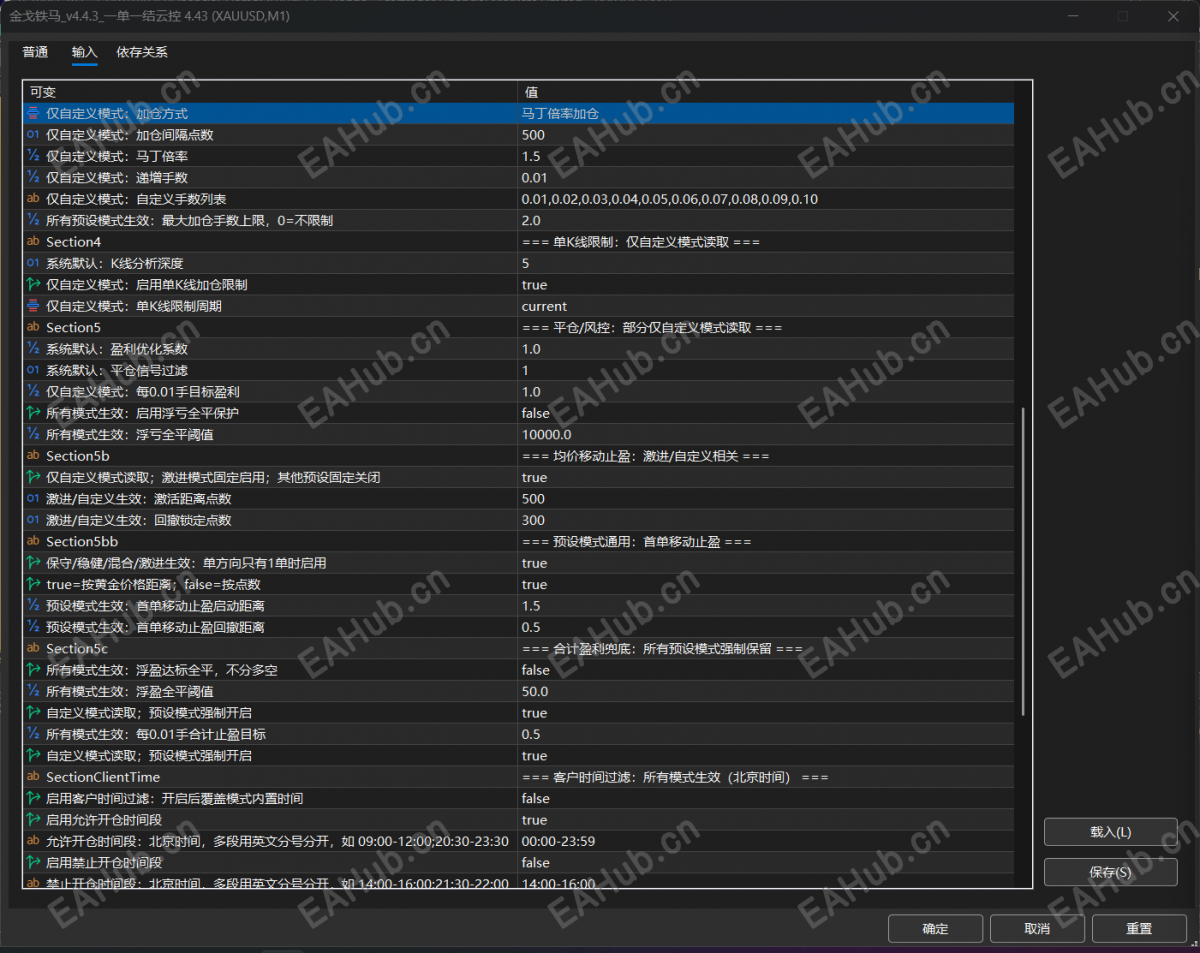Click the text === 均价移动止盈：激进/自定义相关 ===
1200x953 pixels.
[645, 456]
